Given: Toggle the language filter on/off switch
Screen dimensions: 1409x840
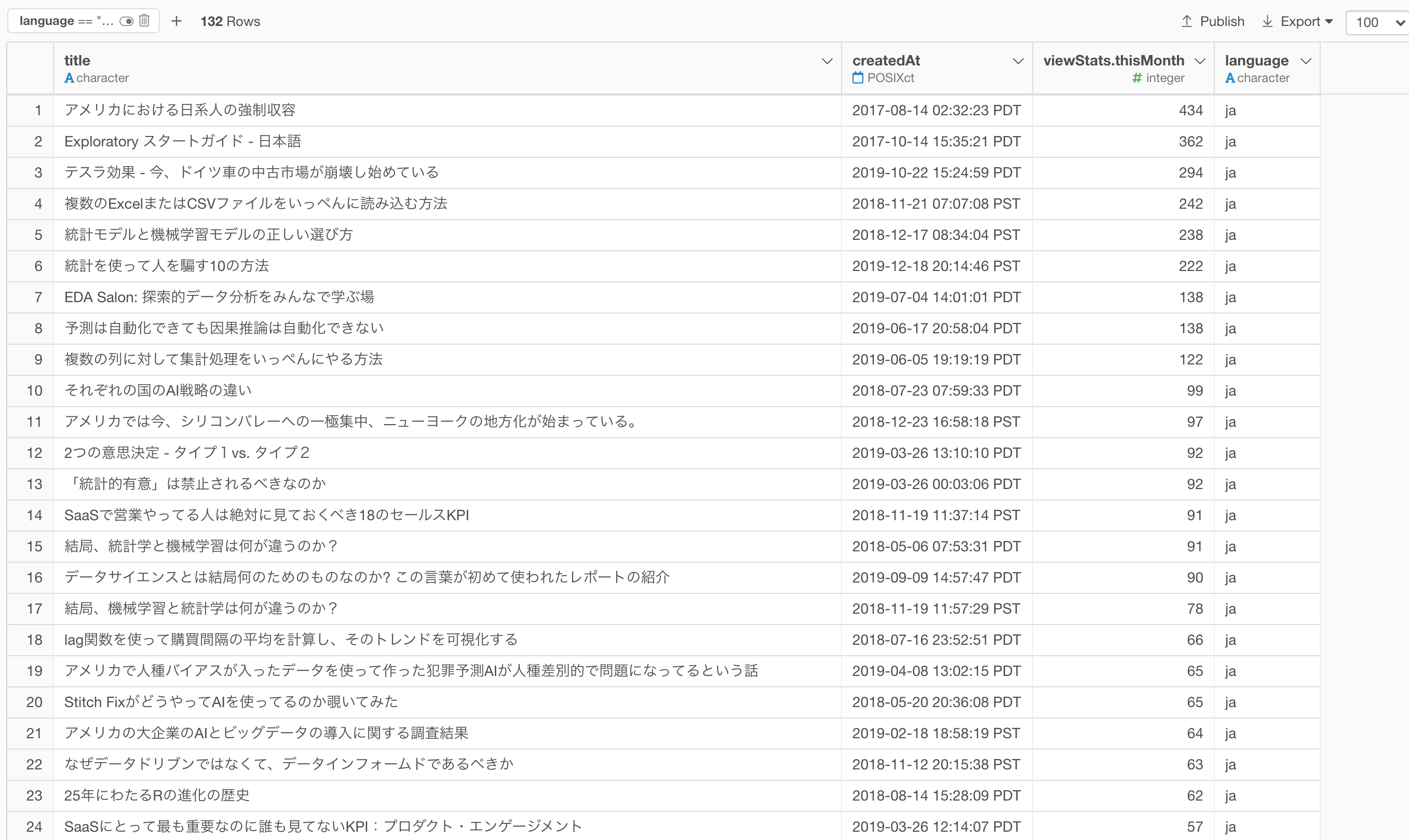Looking at the screenshot, I should 126,21.
